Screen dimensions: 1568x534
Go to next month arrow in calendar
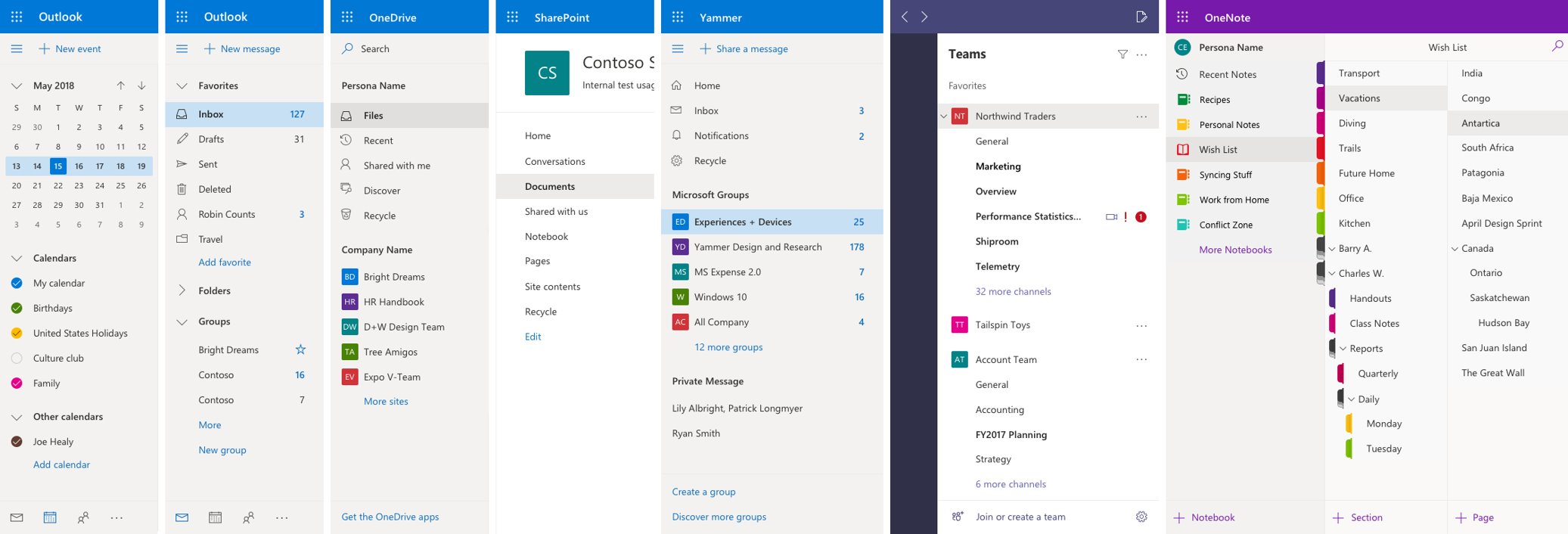pos(141,85)
